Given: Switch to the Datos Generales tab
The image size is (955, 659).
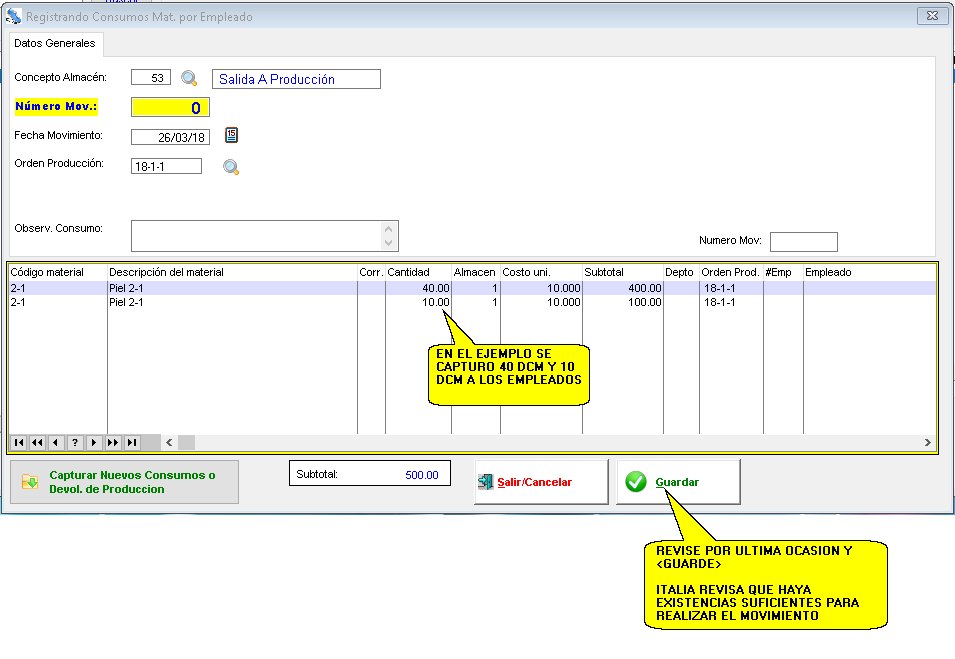Looking at the screenshot, I should 56,44.
